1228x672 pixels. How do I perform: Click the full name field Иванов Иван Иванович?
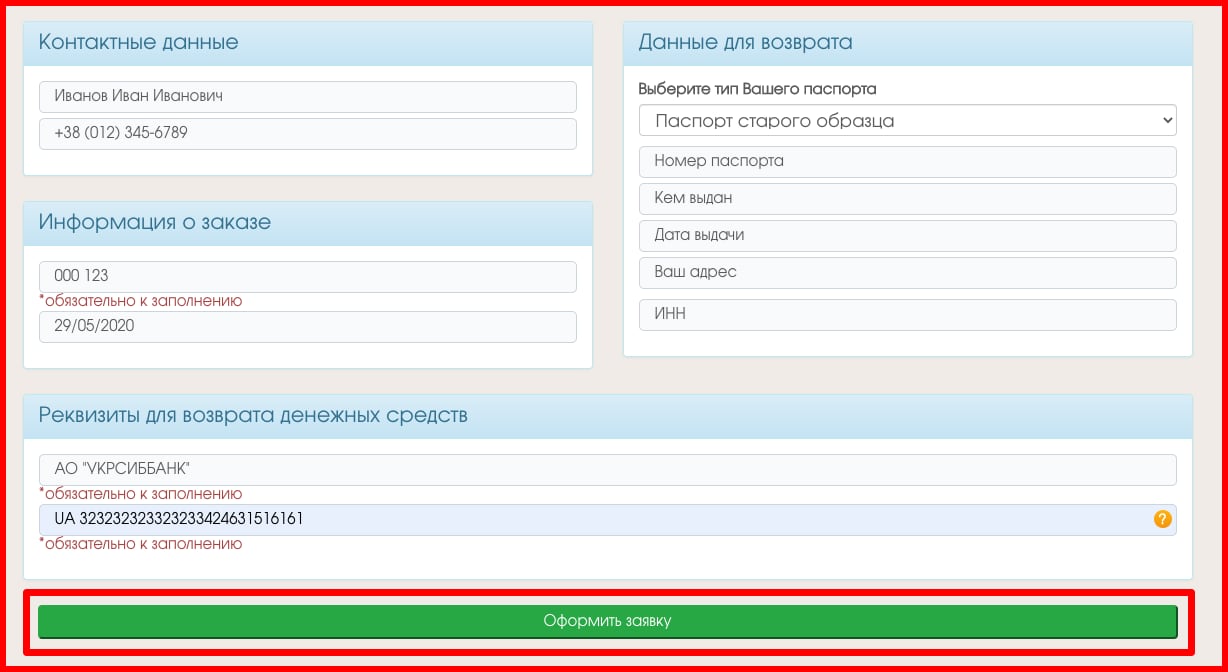(x=307, y=97)
